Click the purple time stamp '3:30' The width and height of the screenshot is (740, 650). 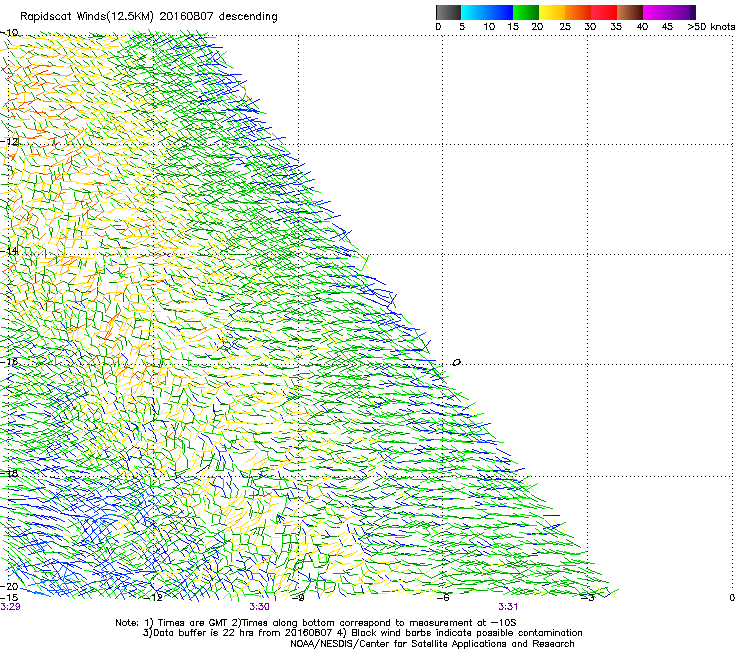click(x=259, y=607)
